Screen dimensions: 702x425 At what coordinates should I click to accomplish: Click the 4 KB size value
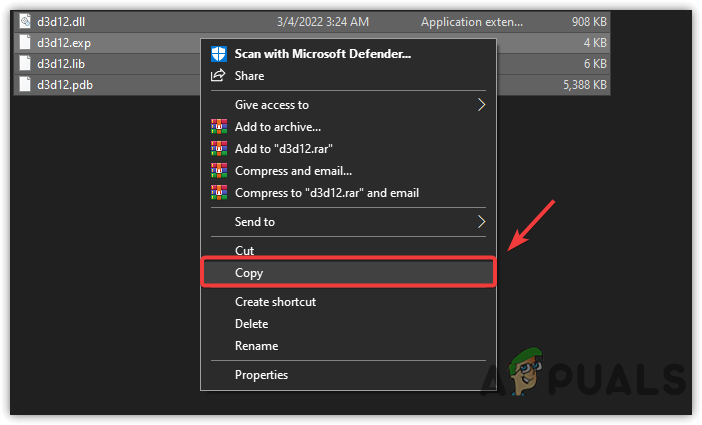coord(595,43)
